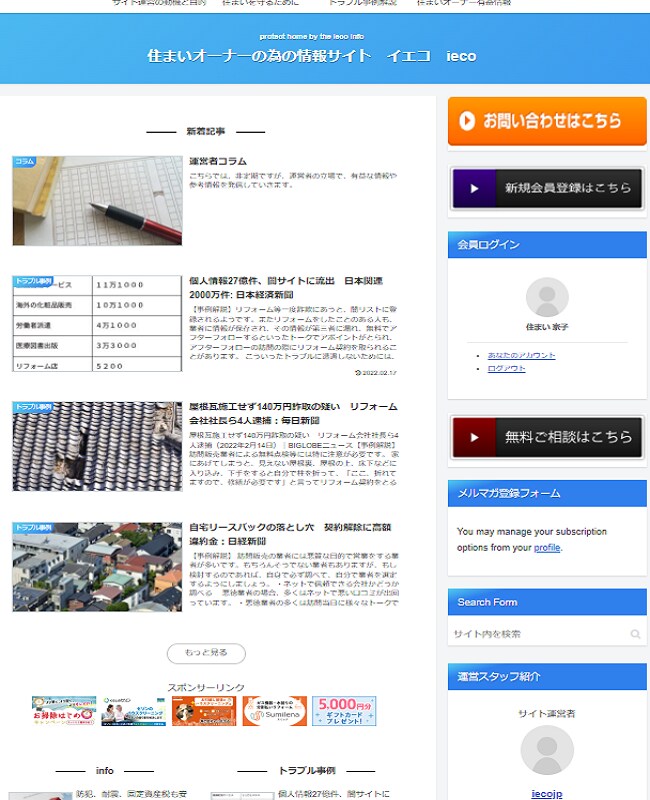Open the 5,000円分 gift card sponsor banner
This screenshot has height=800, width=650.
coord(344,711)
